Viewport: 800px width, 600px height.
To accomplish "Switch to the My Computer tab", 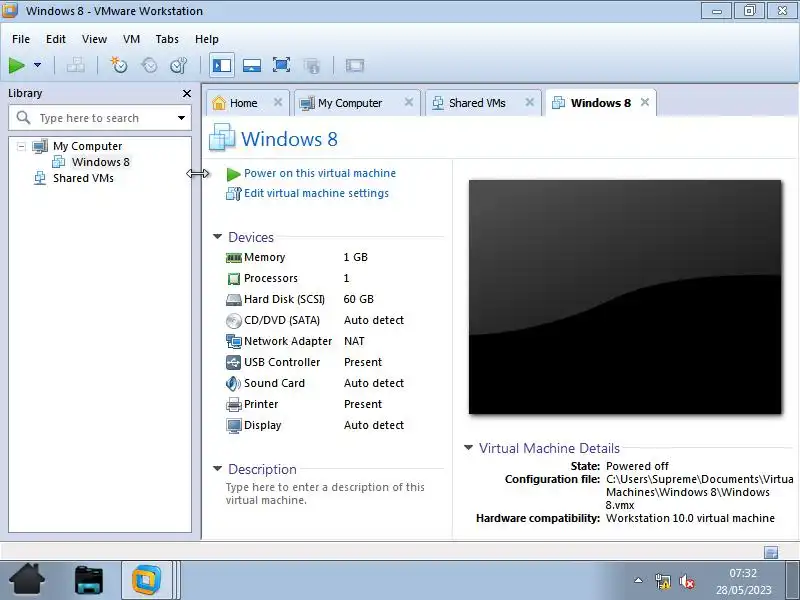I will point(349,103).
